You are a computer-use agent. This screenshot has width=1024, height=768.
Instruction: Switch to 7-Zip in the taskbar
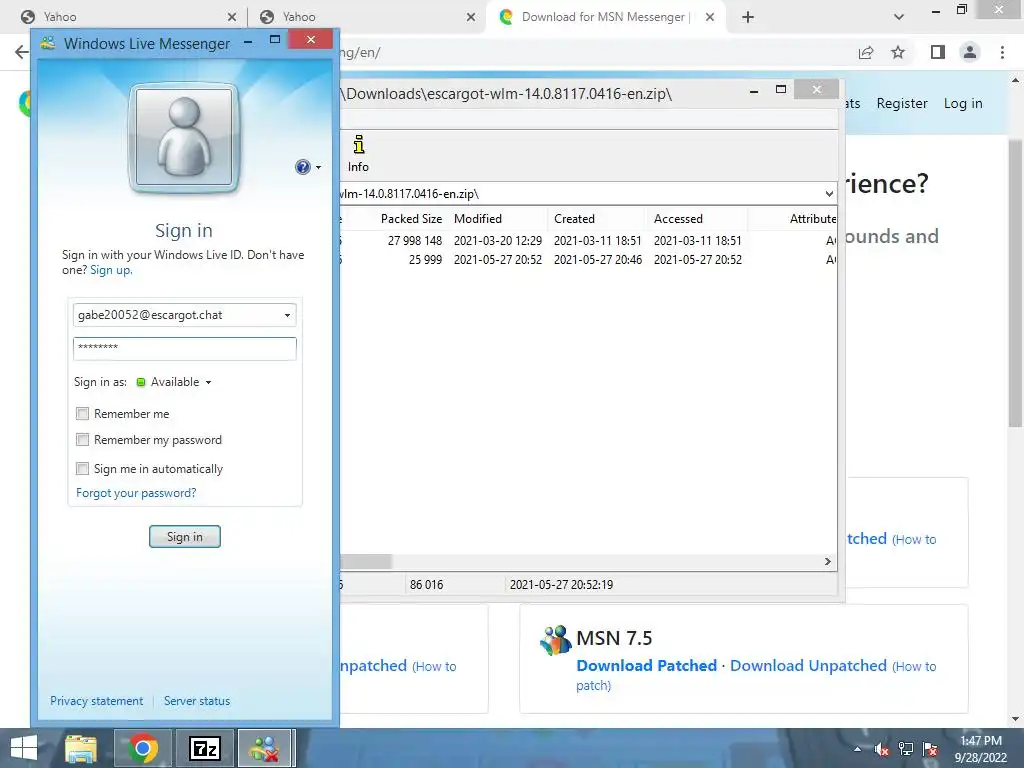[205, 748]
